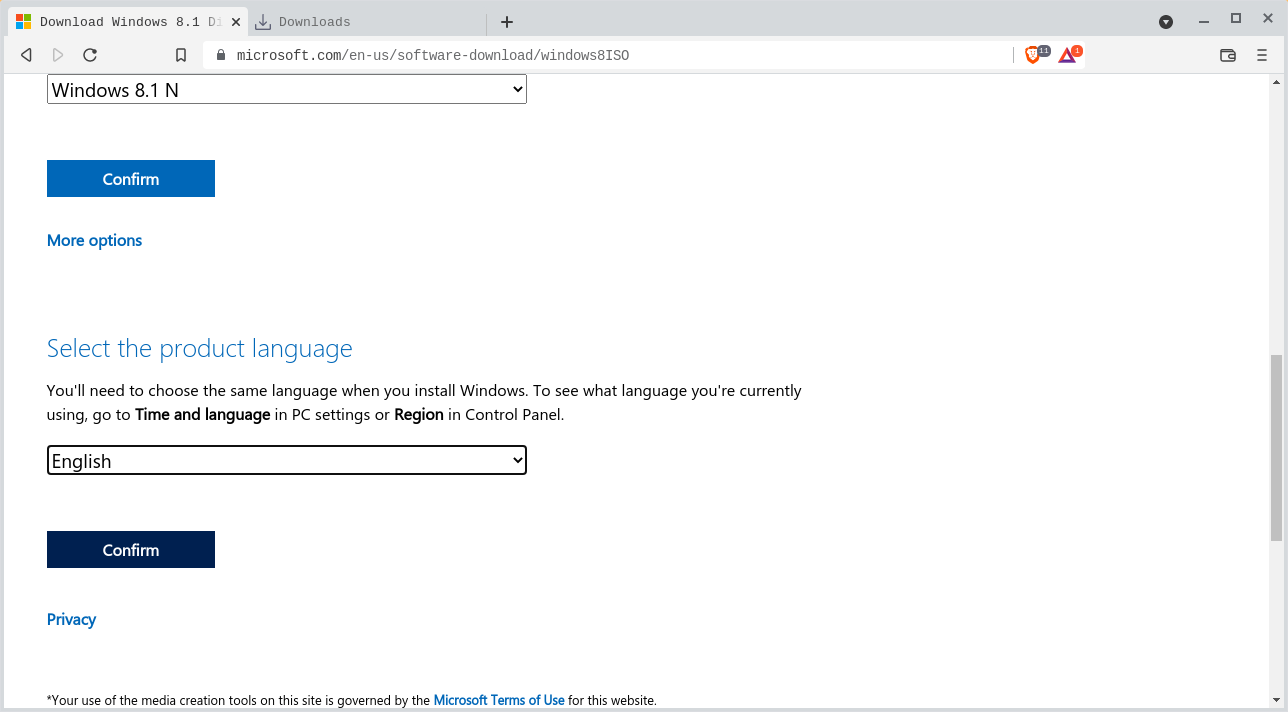Viewport: 1288px width, 712px height.
Task: Bookmark this page with the bookmark icon
Action: coord(181,55)
